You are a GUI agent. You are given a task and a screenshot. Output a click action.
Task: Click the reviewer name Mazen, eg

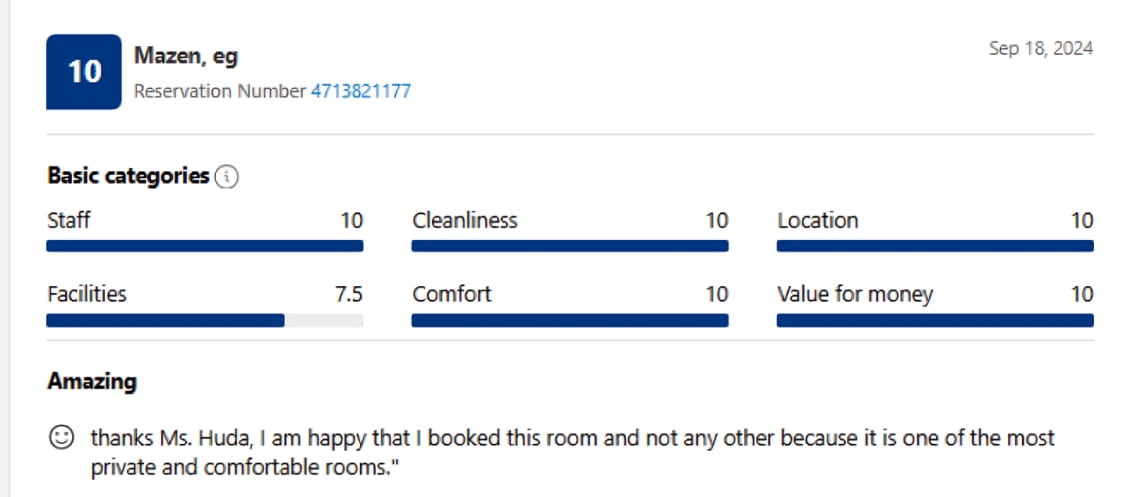pos(186,56)
